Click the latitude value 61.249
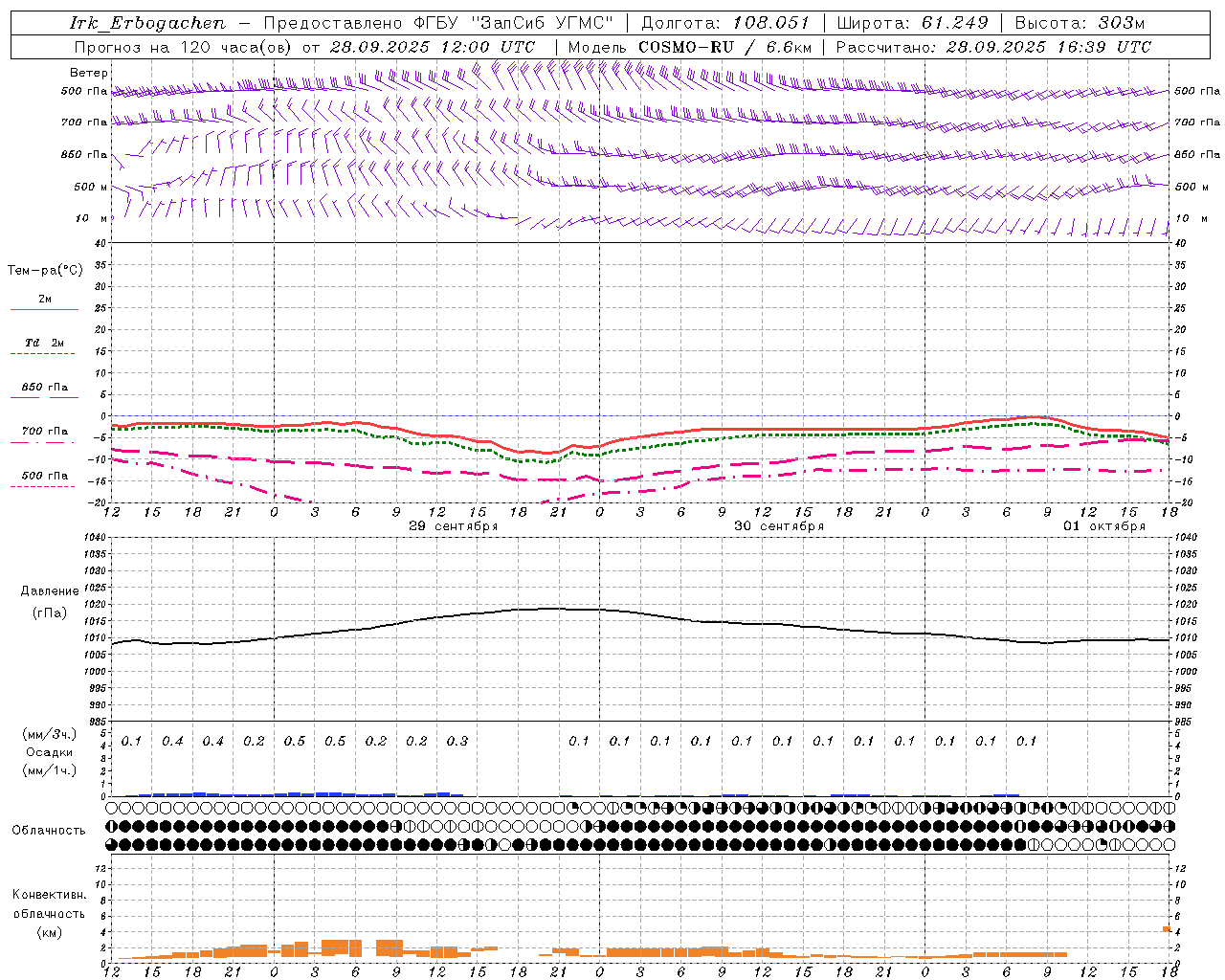This screenshot has width=1225, height=980. [955, 23]
